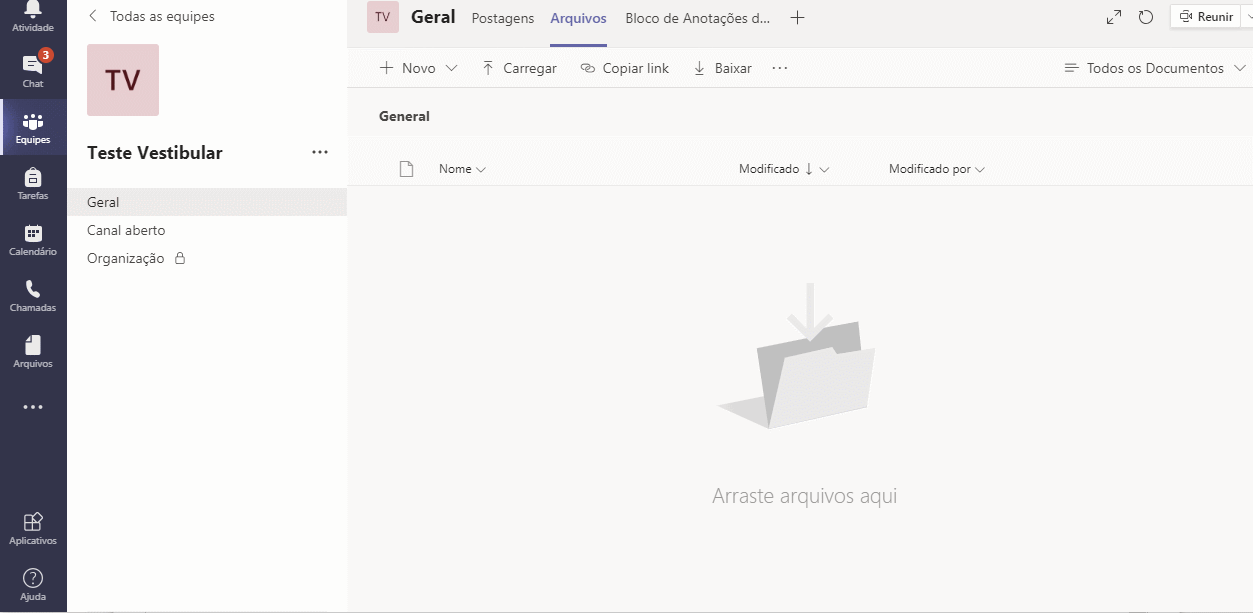
Task: Select the Equipes sidebar icon
Action: pyautogui.click(x=33, y=127)
